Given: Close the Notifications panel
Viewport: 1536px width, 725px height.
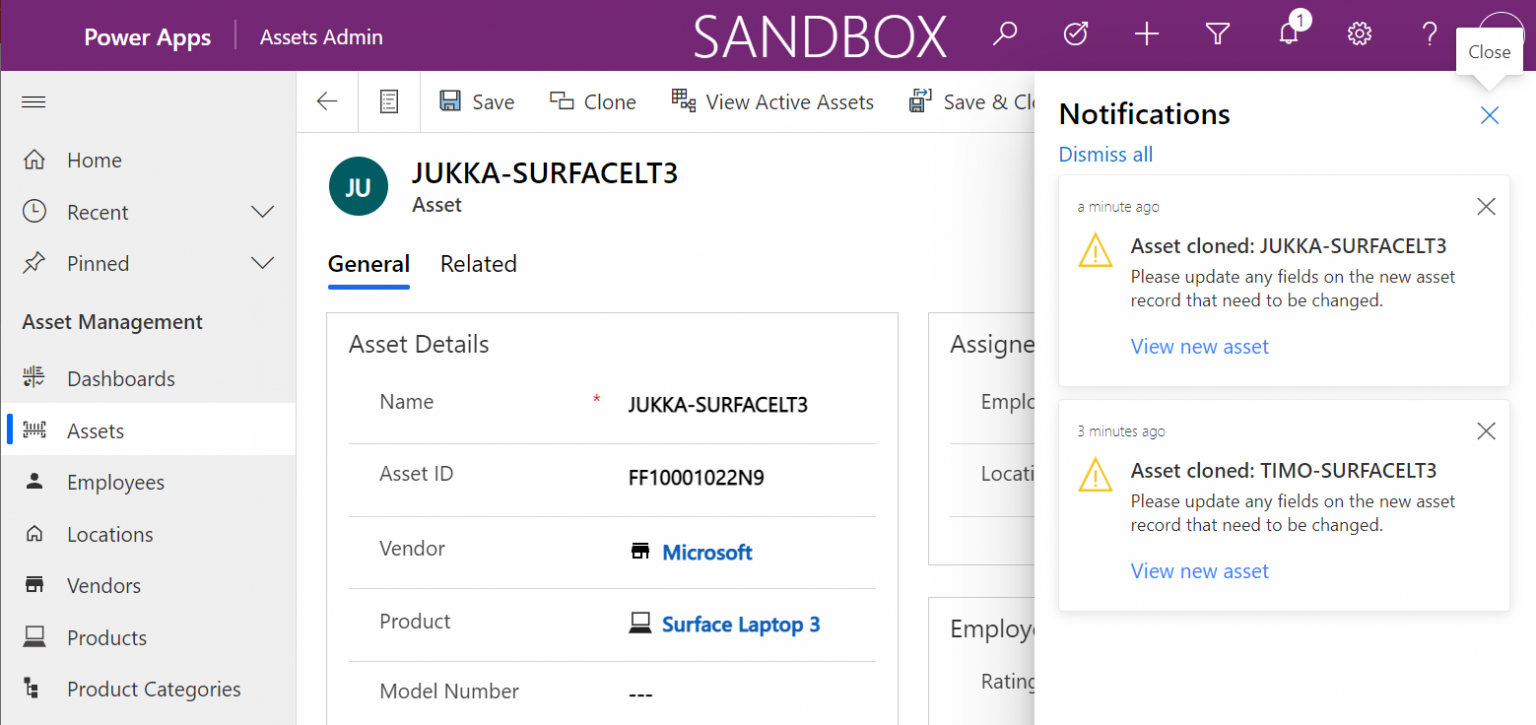Looking at the screenshot, I should pos(1490,116).
